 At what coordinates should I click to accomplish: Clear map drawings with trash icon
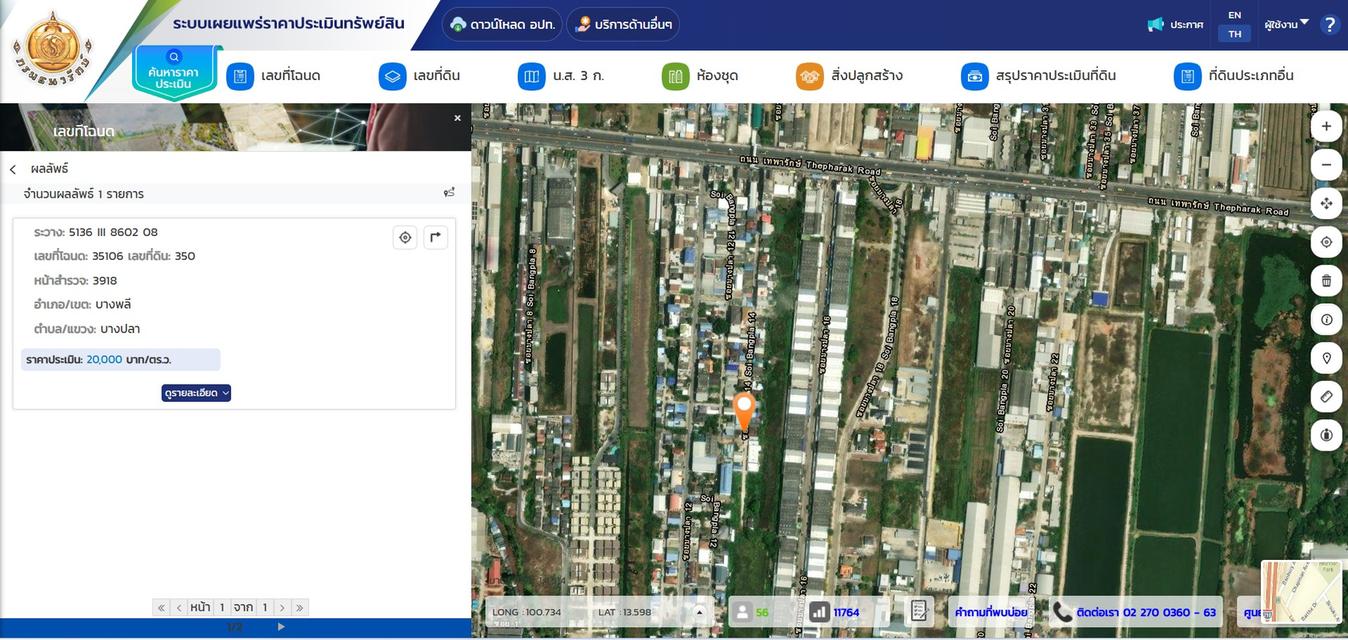1326,281
